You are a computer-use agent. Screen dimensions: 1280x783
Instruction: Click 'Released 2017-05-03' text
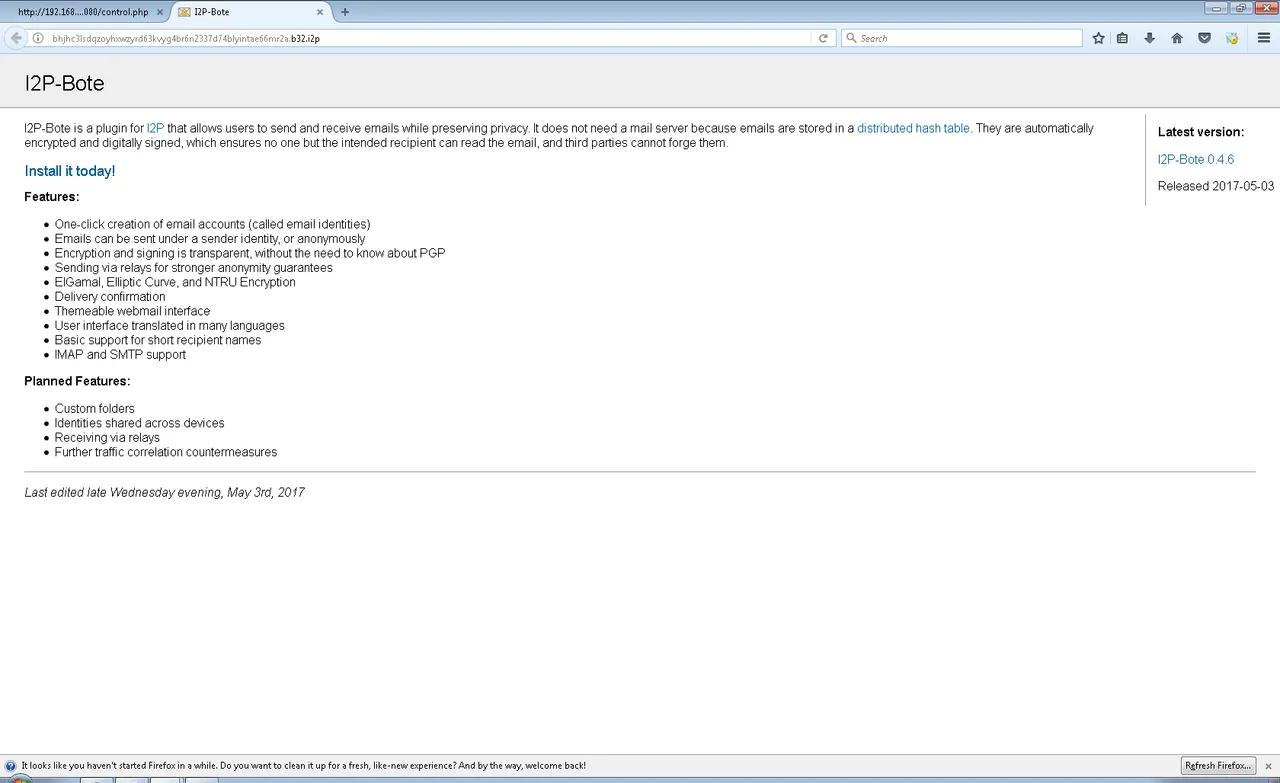[x=1216, y=186]
